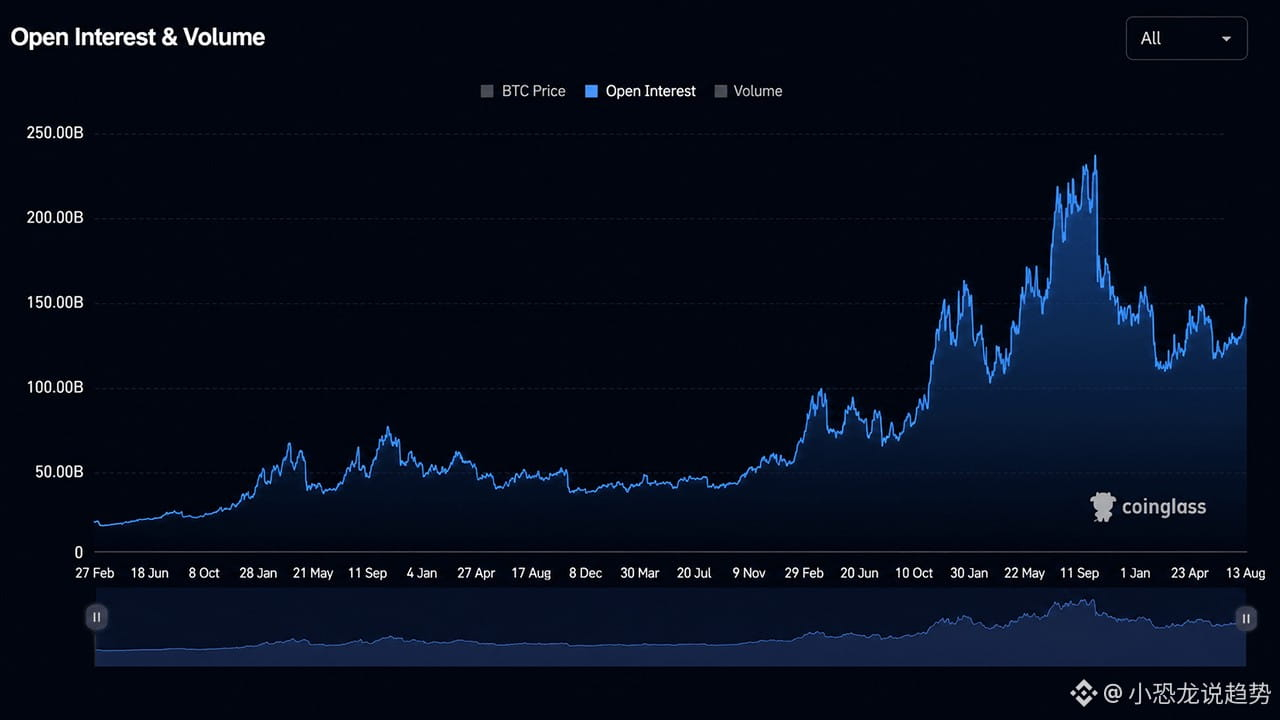Grab the right range slider handle
Screen dimensions: 1280x720
[1246, 619]
